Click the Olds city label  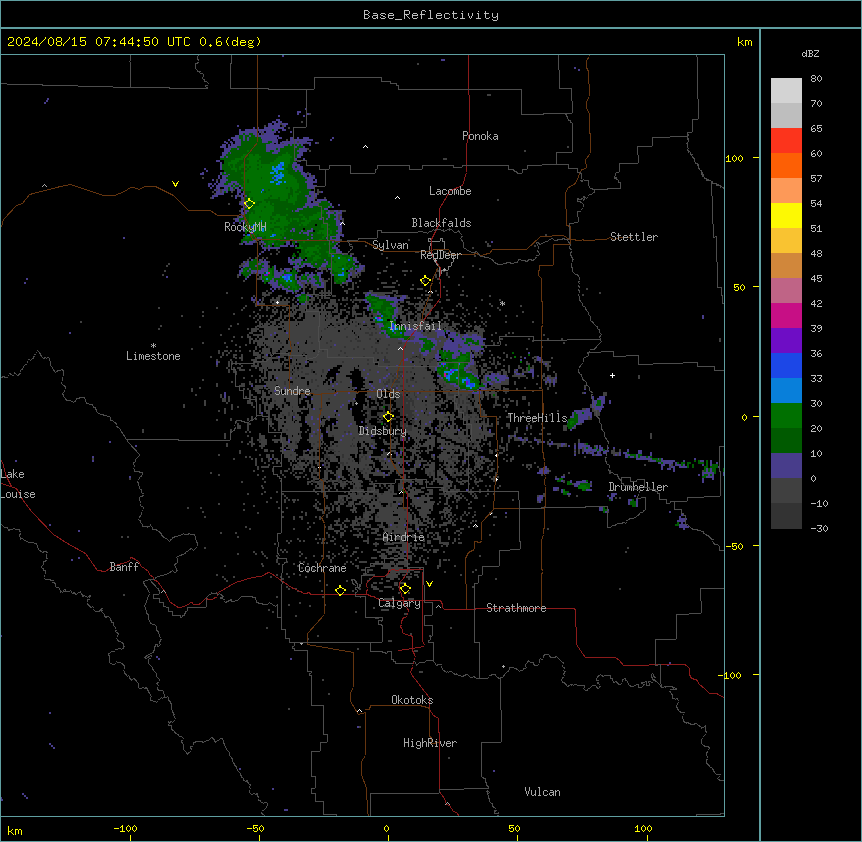click(x=388, y=394)
